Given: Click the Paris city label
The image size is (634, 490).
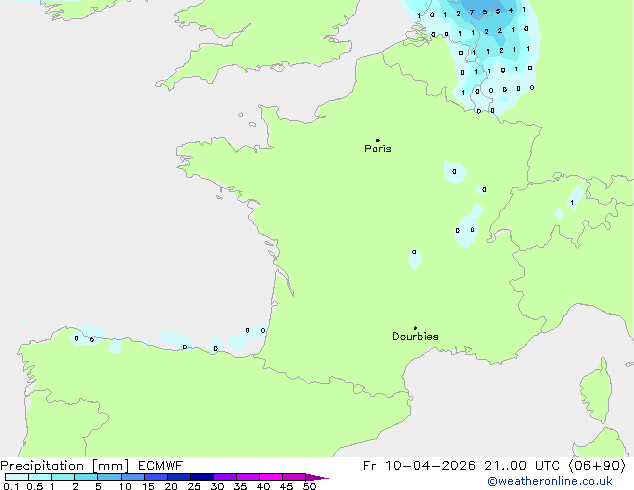Looking at the screenshot, I should (378, 149).
